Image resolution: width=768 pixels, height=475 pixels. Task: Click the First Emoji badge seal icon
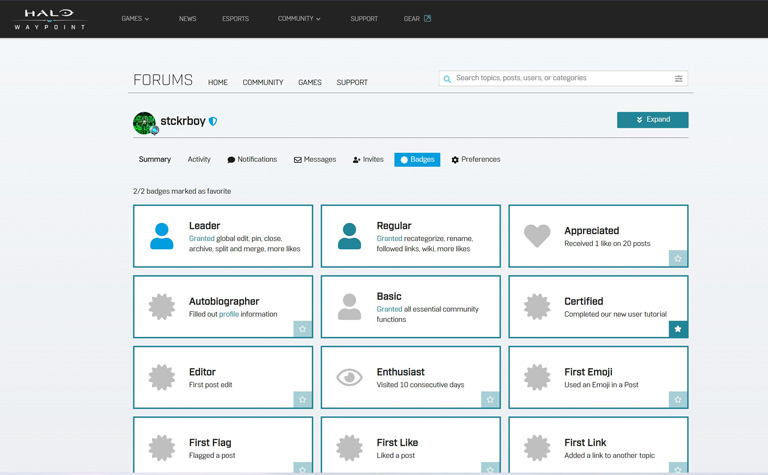pyautogui.click(x=537, y=377)
